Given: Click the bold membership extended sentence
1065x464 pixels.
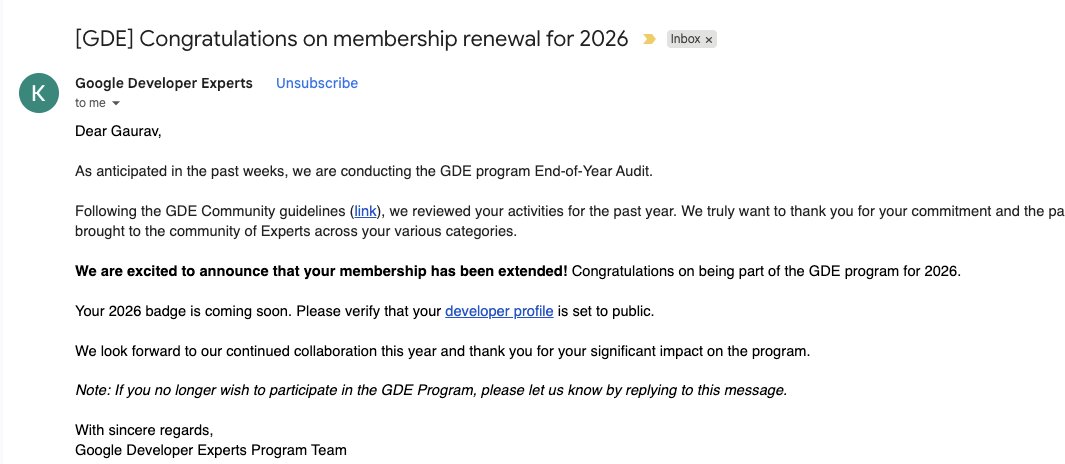Looking at the screenshot, I should coord(321,272).
